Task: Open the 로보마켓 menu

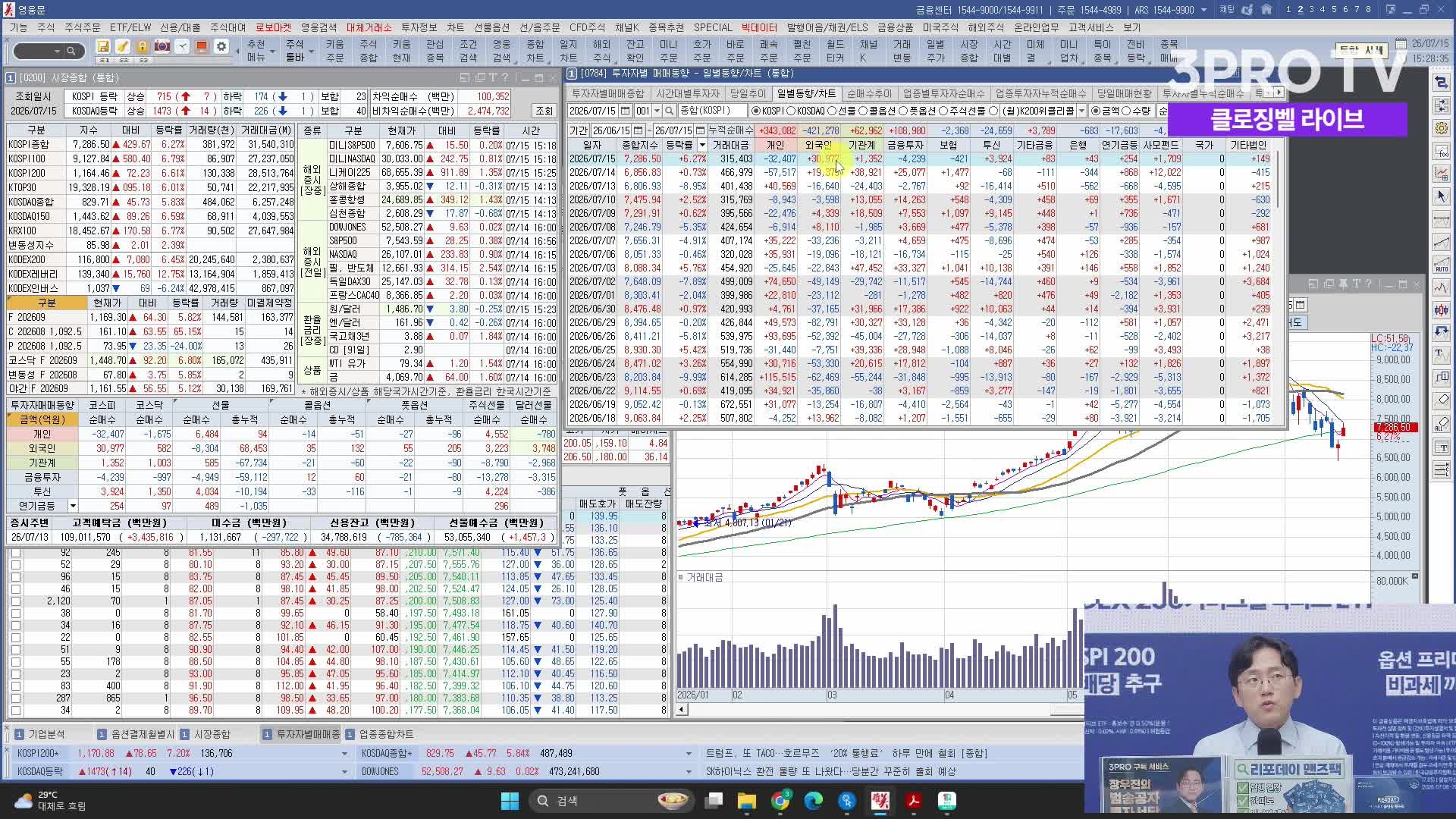Action: point(273,27)
